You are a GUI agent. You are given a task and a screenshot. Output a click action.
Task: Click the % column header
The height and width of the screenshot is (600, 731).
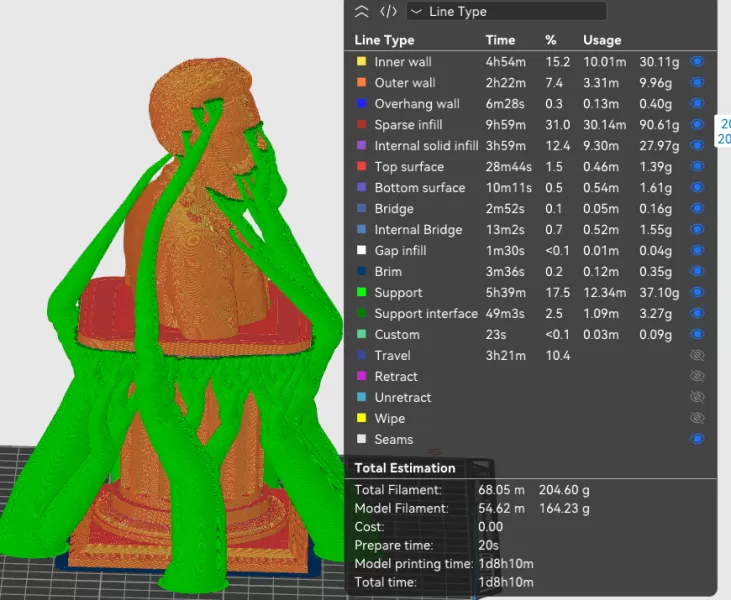(x=551, y=40)
